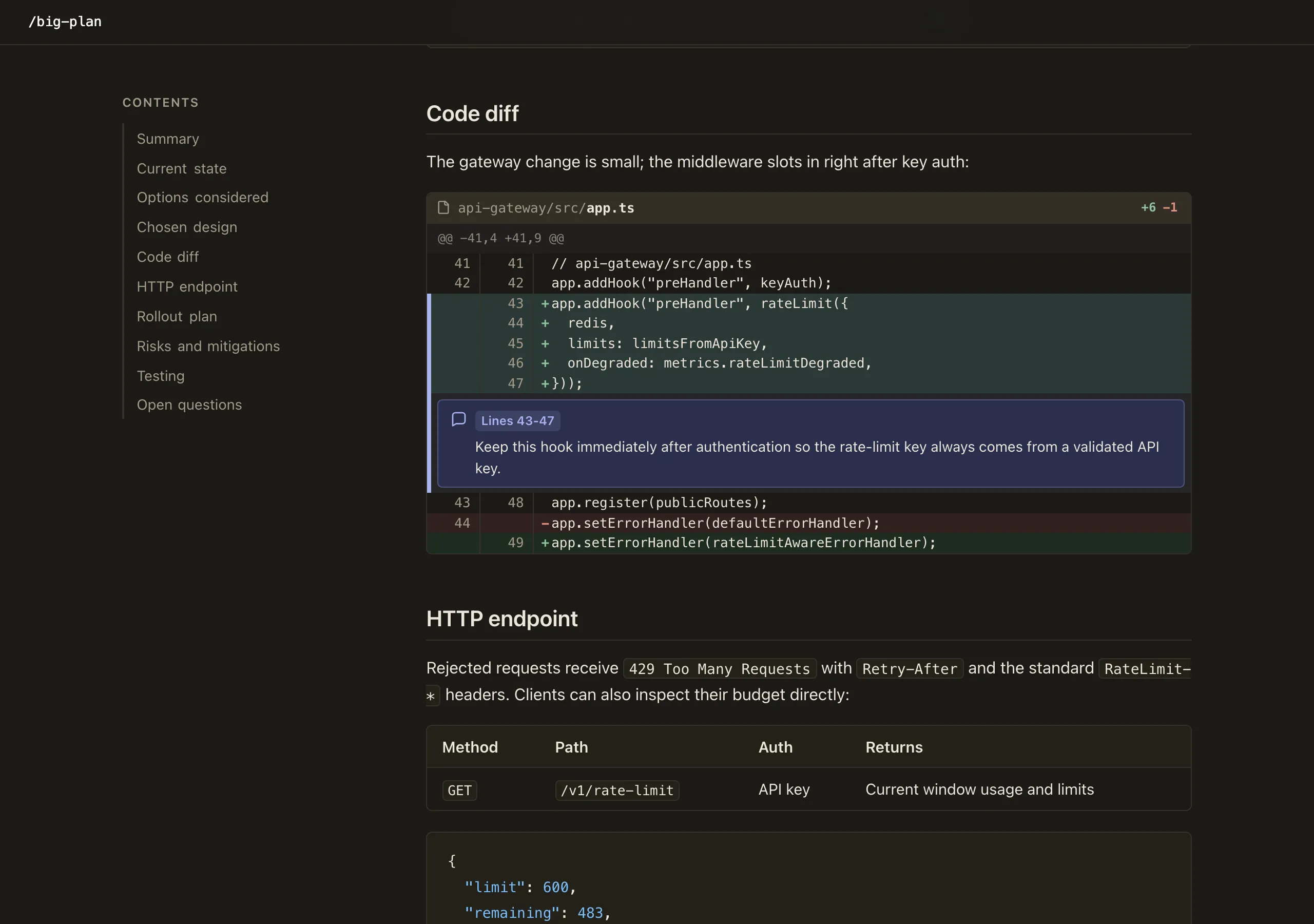1314x924 pixels.
Task: Click the comment bubble icon on Lines 43-47
Action: 458,419
